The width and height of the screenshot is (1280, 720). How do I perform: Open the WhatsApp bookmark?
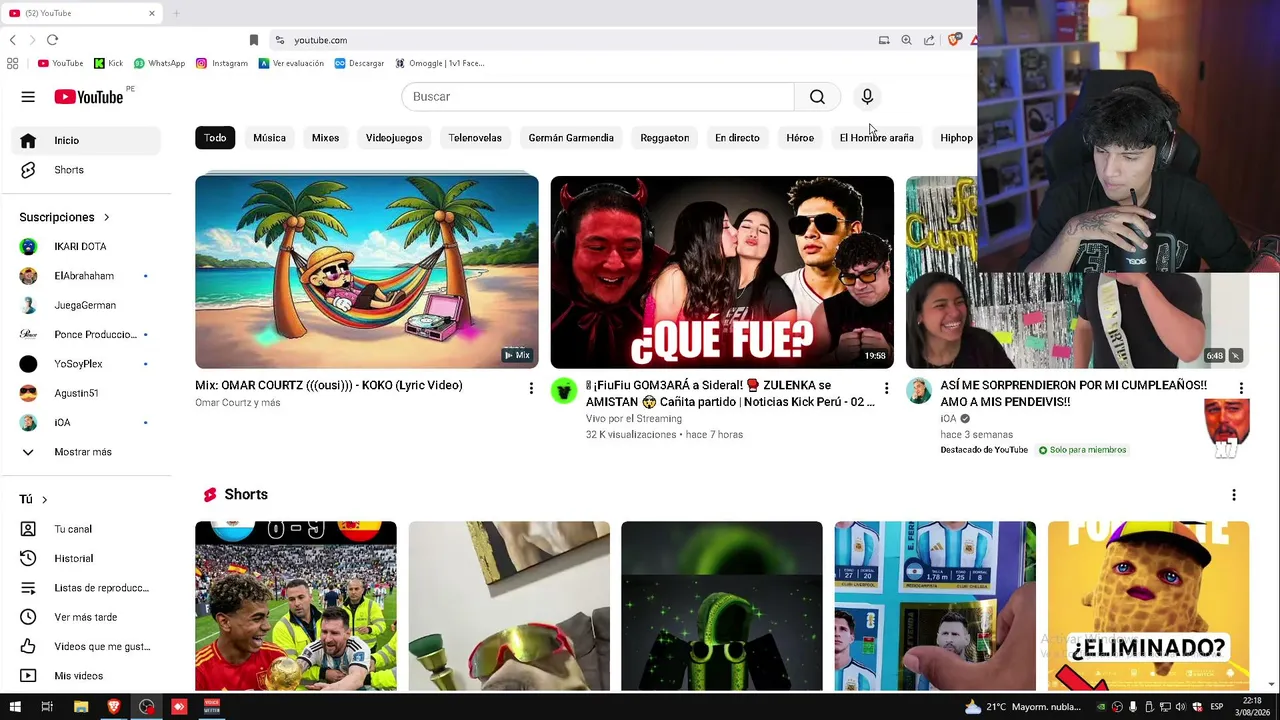(x=159, y=63)
